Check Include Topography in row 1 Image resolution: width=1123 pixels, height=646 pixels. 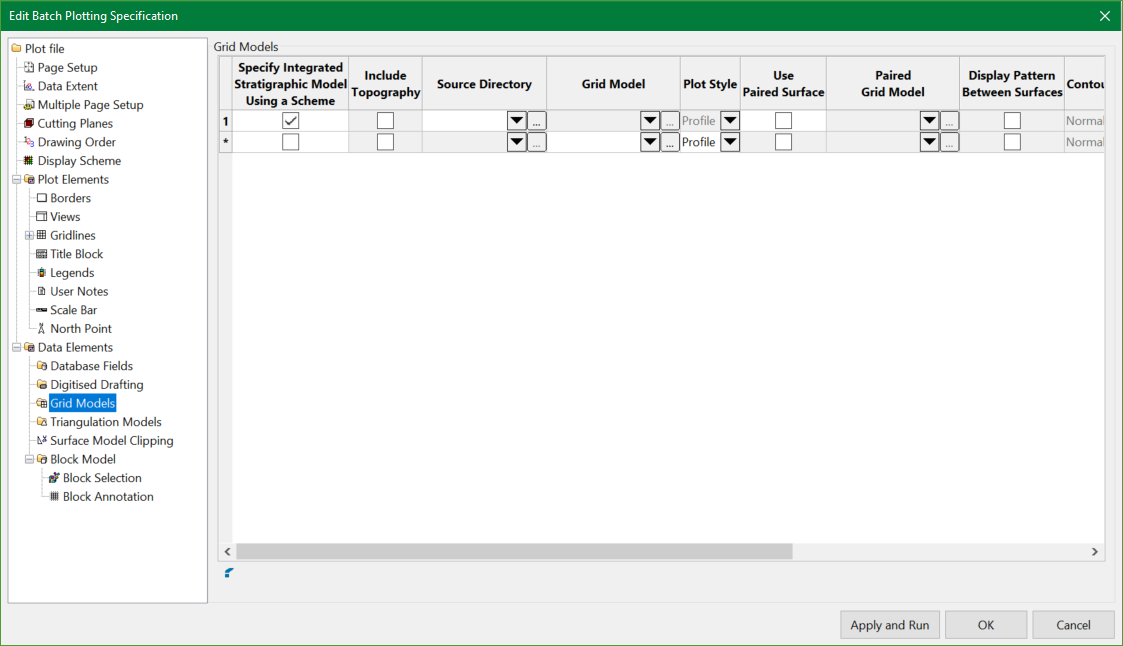tap(385, 120)
